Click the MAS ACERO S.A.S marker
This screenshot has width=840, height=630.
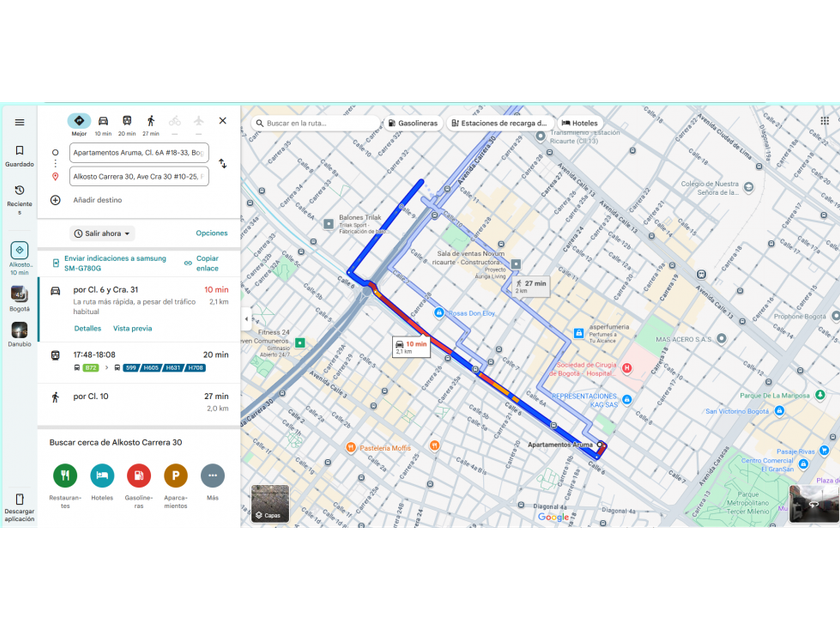[x=722, y=339]
